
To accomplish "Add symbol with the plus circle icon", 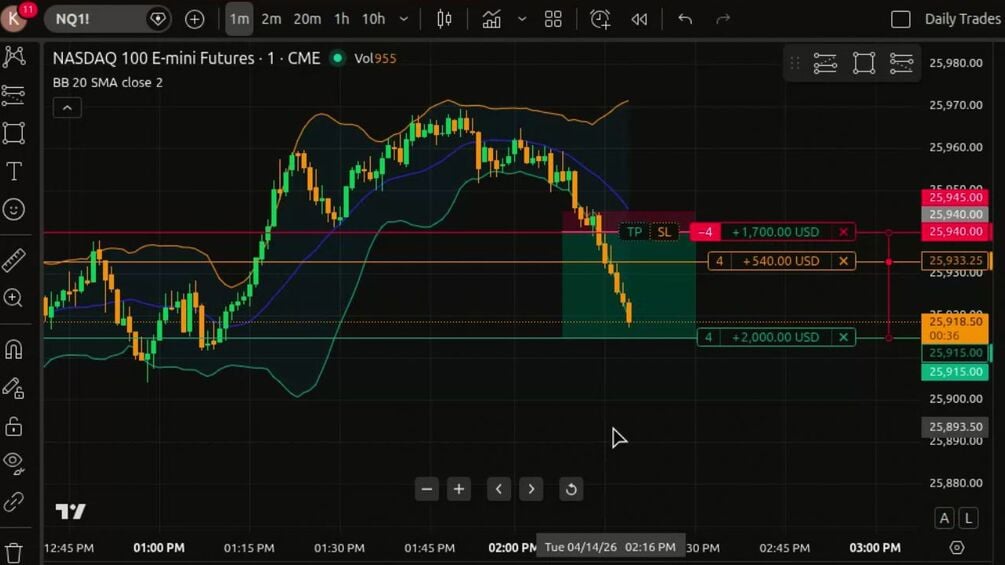I will coord(195,19).
